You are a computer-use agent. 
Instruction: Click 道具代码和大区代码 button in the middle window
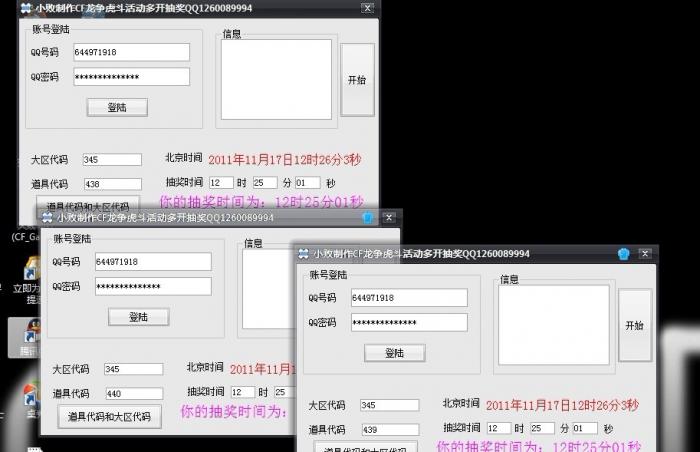(109, 417)
